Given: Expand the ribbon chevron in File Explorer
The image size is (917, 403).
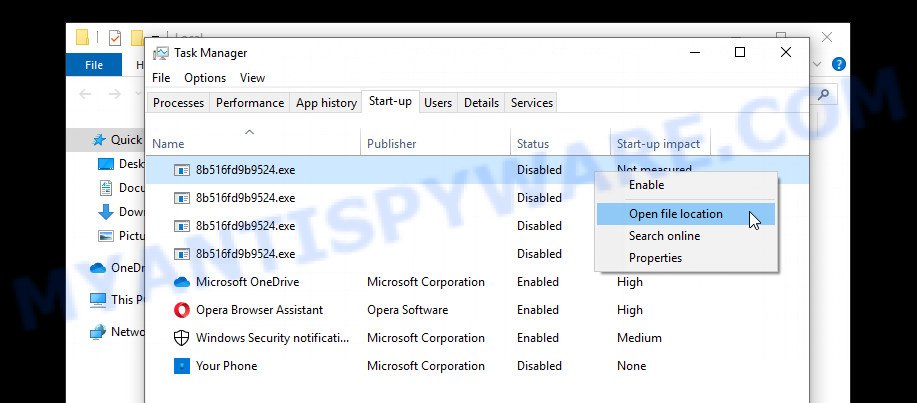Looking at the screenshot, I should pos(818,64).
